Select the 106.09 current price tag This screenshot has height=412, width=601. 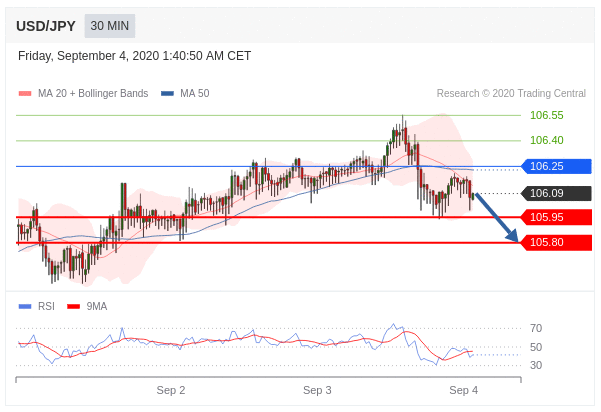(557, 193)
